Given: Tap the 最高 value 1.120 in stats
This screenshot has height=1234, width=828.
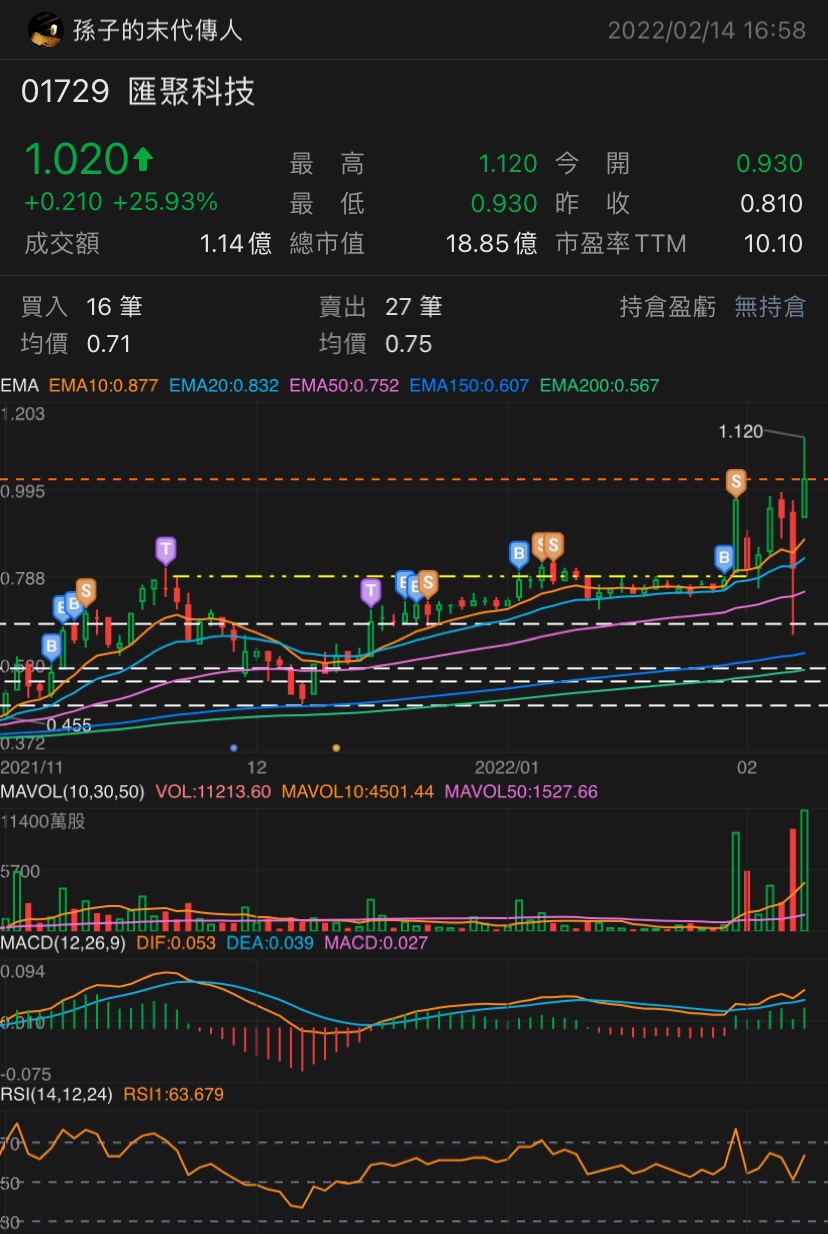Looking at the screenshot, I should click(507, 163).
